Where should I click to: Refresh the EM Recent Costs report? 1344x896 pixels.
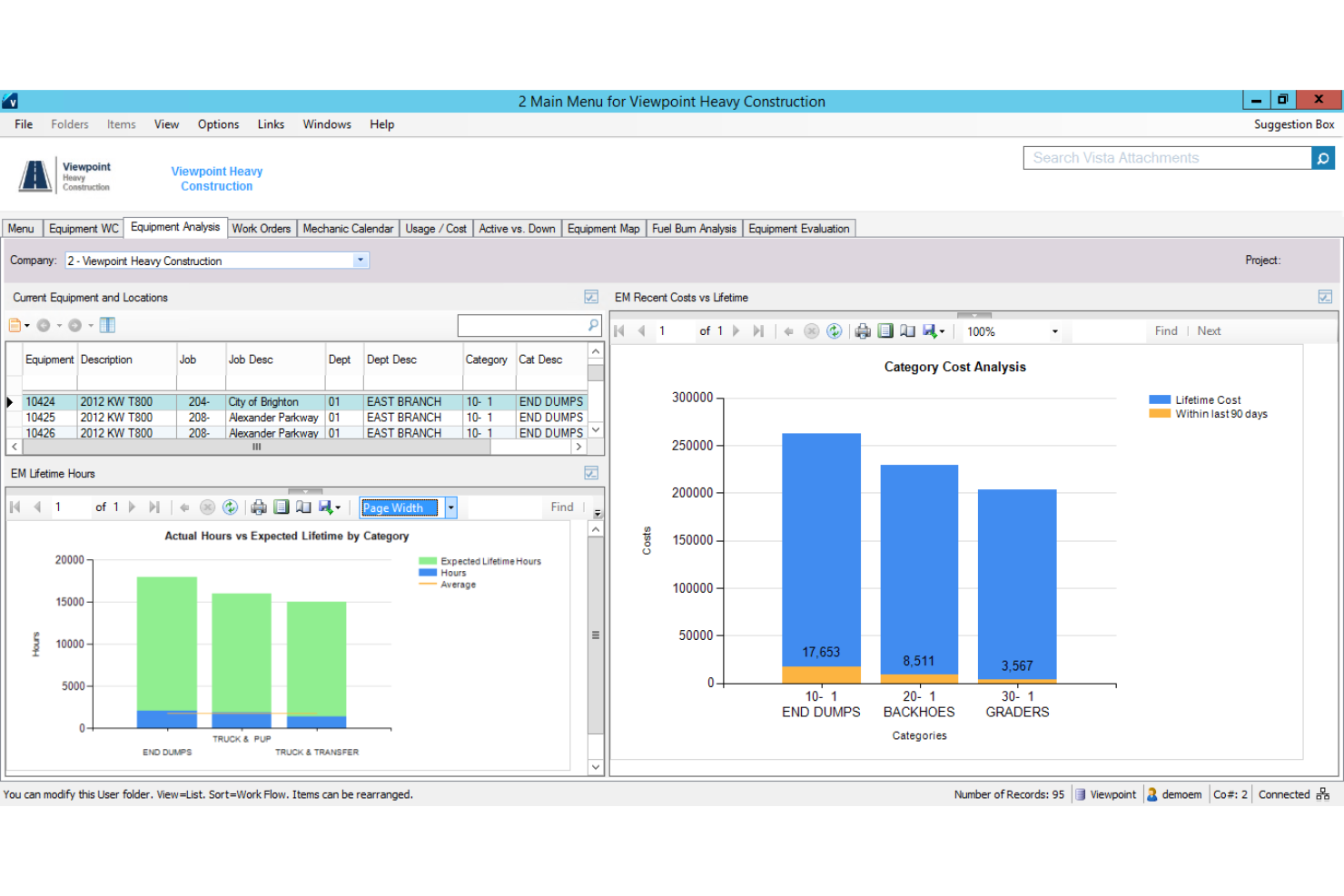coord(835,331)
